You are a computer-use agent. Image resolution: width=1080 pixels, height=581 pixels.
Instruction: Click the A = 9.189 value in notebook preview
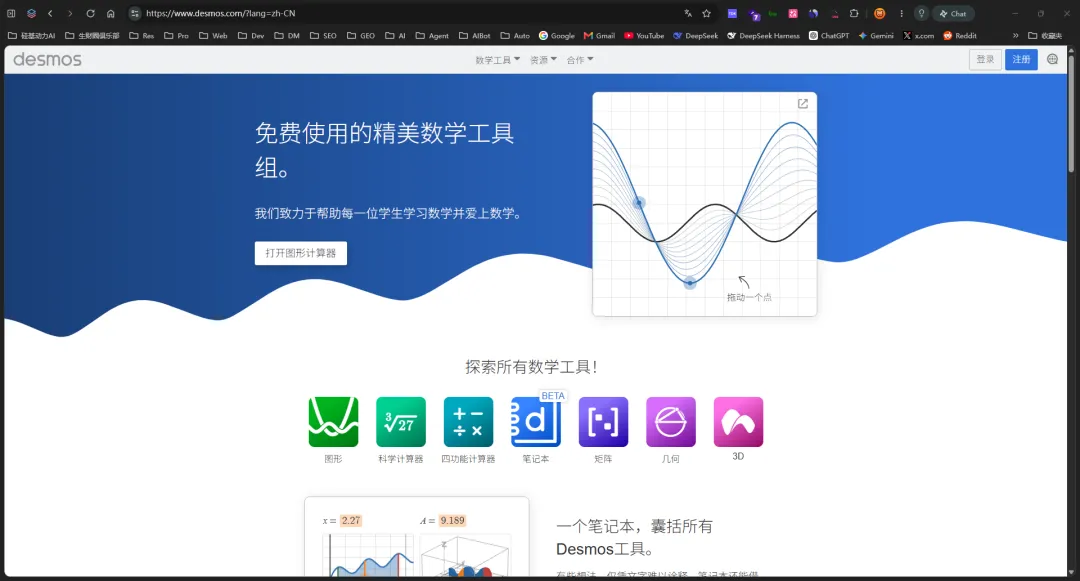pos(453,520)
